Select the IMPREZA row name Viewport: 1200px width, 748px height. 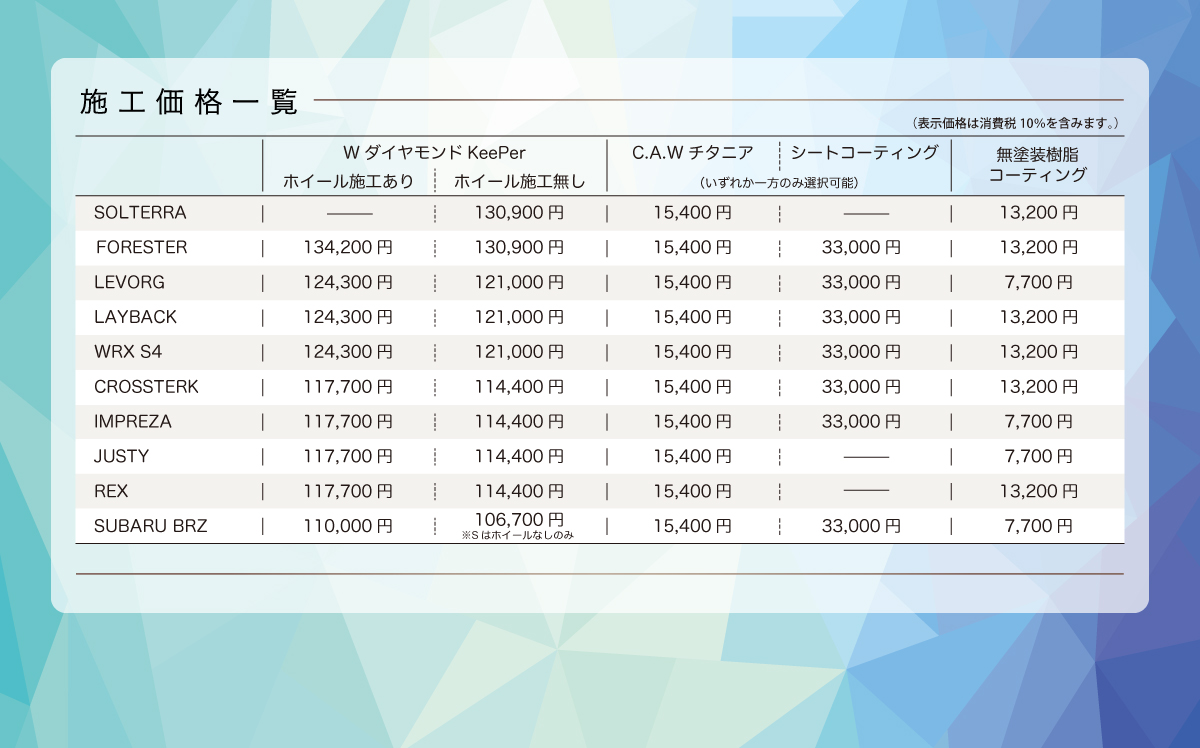coord(133,422)
